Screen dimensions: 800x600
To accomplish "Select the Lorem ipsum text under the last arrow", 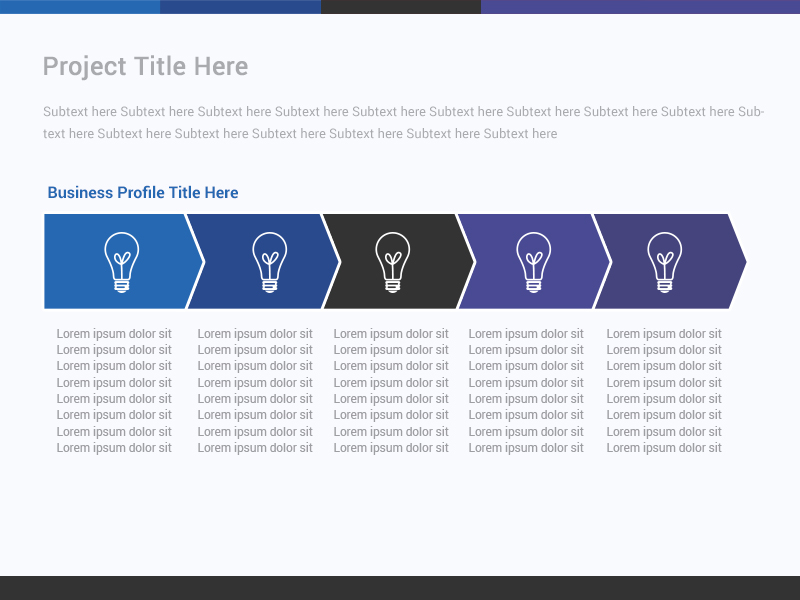I will [x=664, y=391].
